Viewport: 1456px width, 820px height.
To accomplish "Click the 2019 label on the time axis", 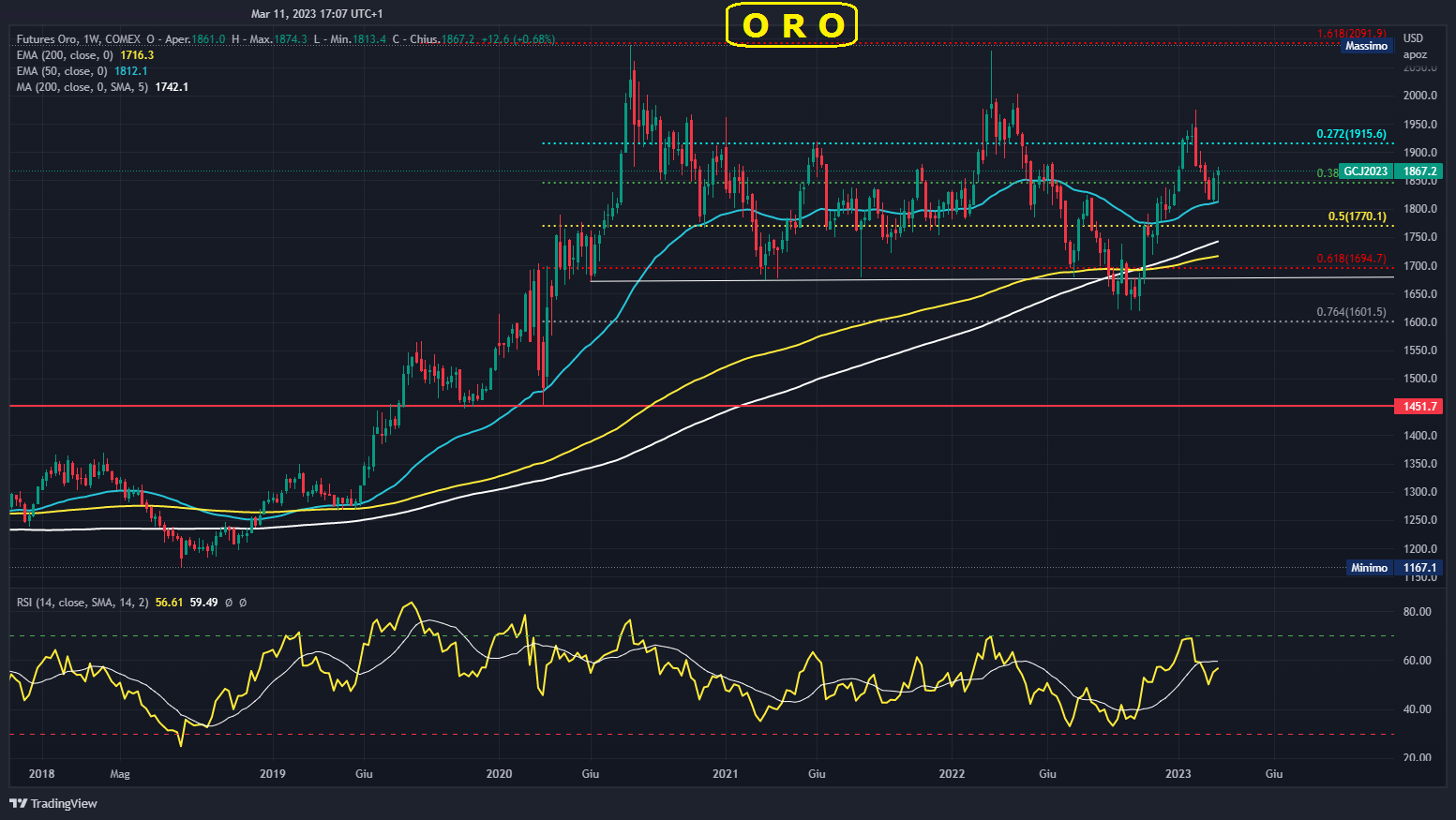I will pos(272,774).
